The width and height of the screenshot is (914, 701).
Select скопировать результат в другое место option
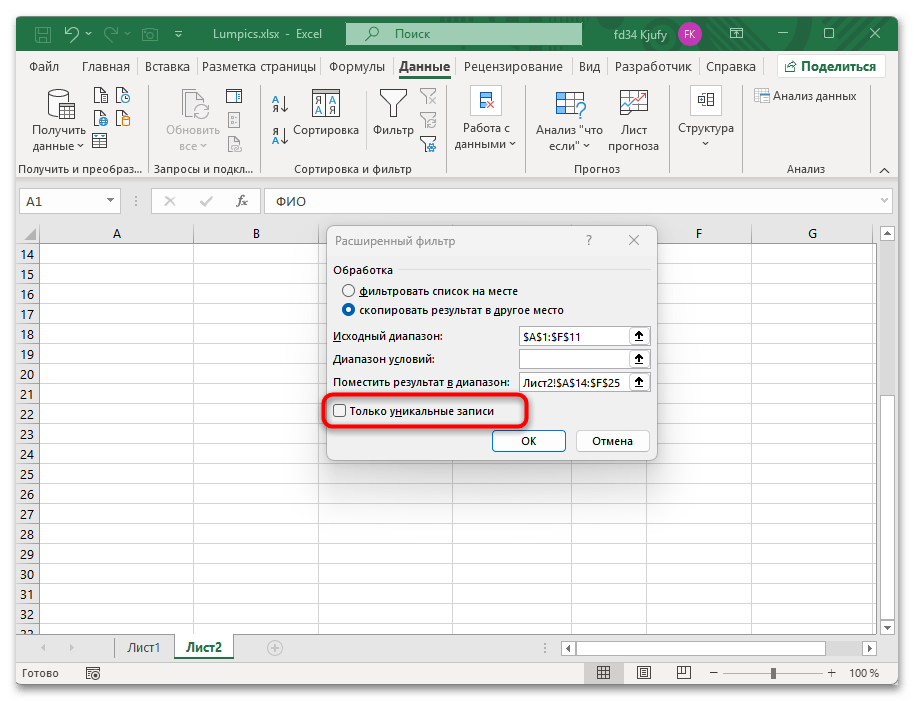[349, 309]
